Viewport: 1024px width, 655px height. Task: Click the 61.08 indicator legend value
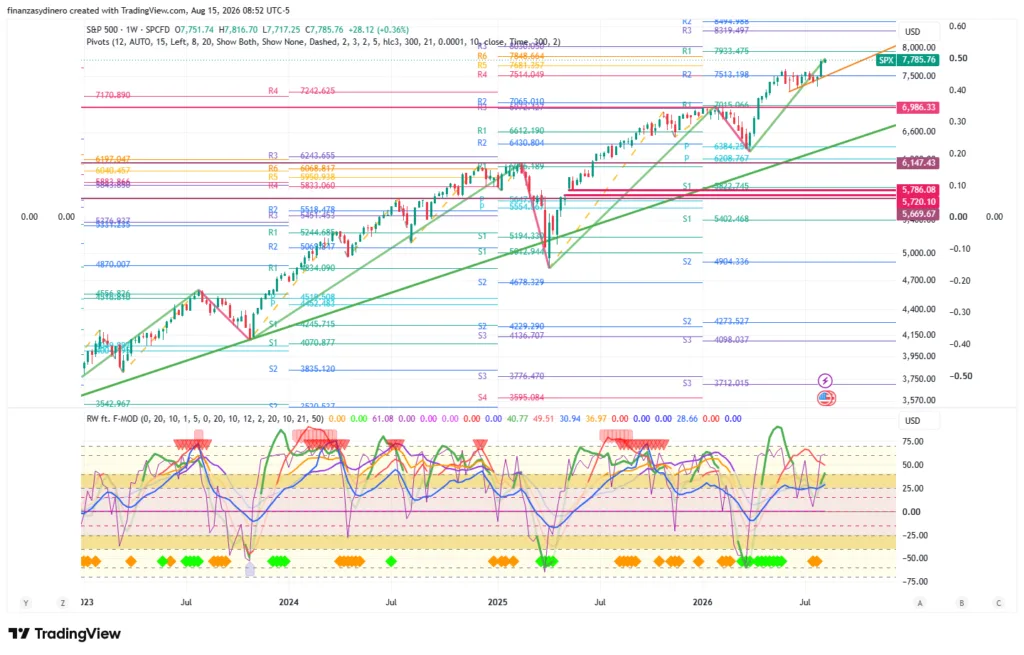(x=383, y=419)
